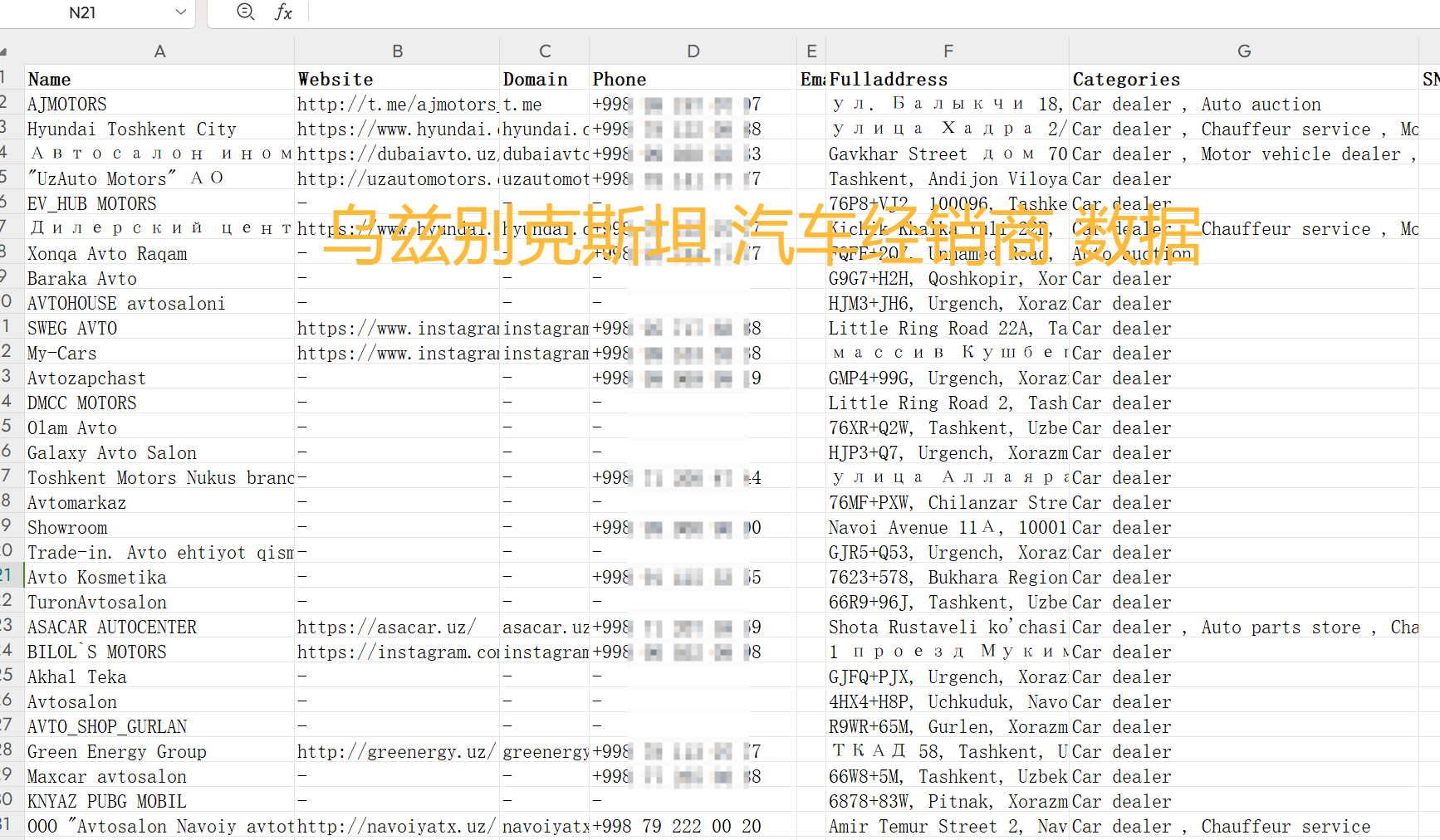
Task: Select column F header
Action: (x=948, y=51)
